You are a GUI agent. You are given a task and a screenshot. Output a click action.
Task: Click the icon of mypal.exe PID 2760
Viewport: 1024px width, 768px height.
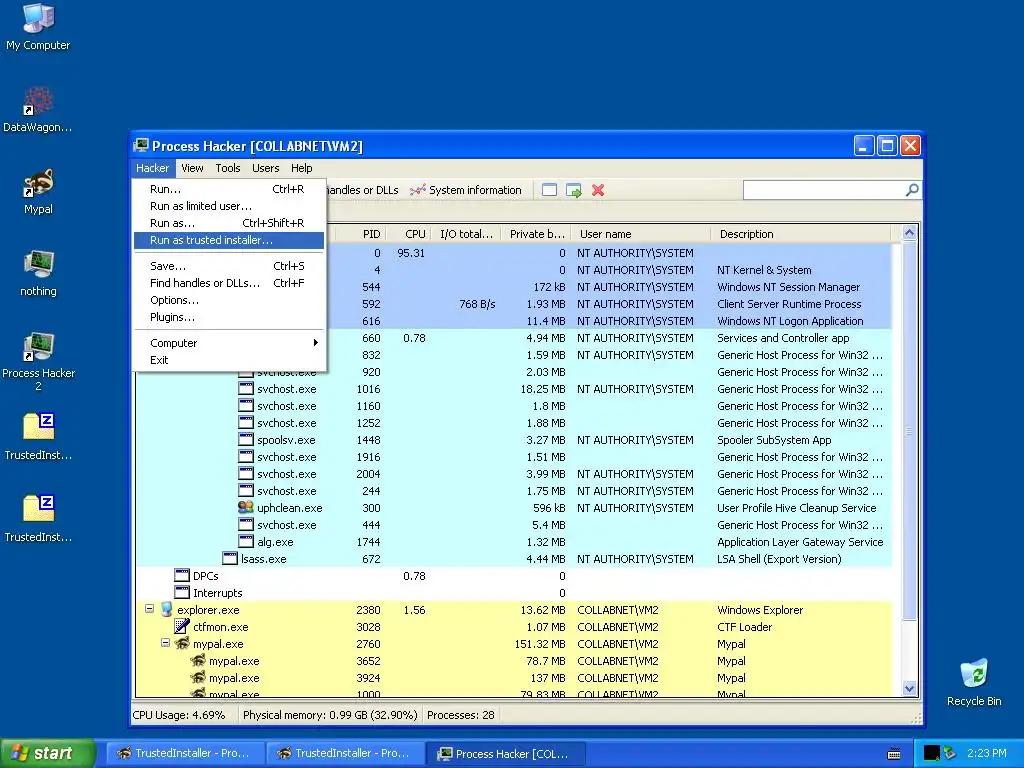coord(182,643)
